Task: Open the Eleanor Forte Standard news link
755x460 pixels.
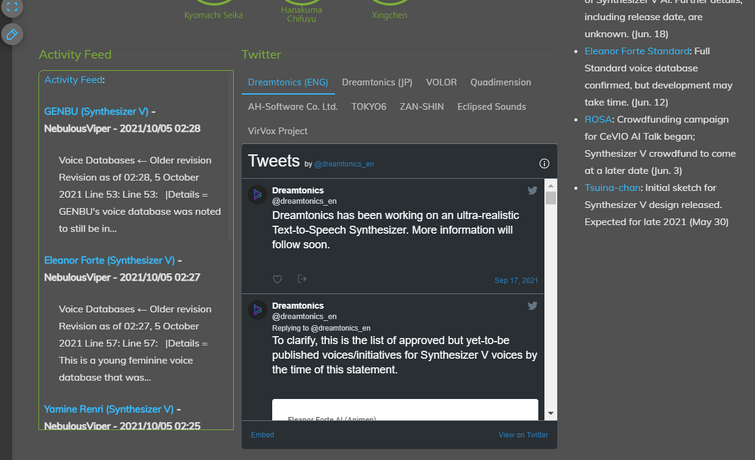Action: (637, 51)
